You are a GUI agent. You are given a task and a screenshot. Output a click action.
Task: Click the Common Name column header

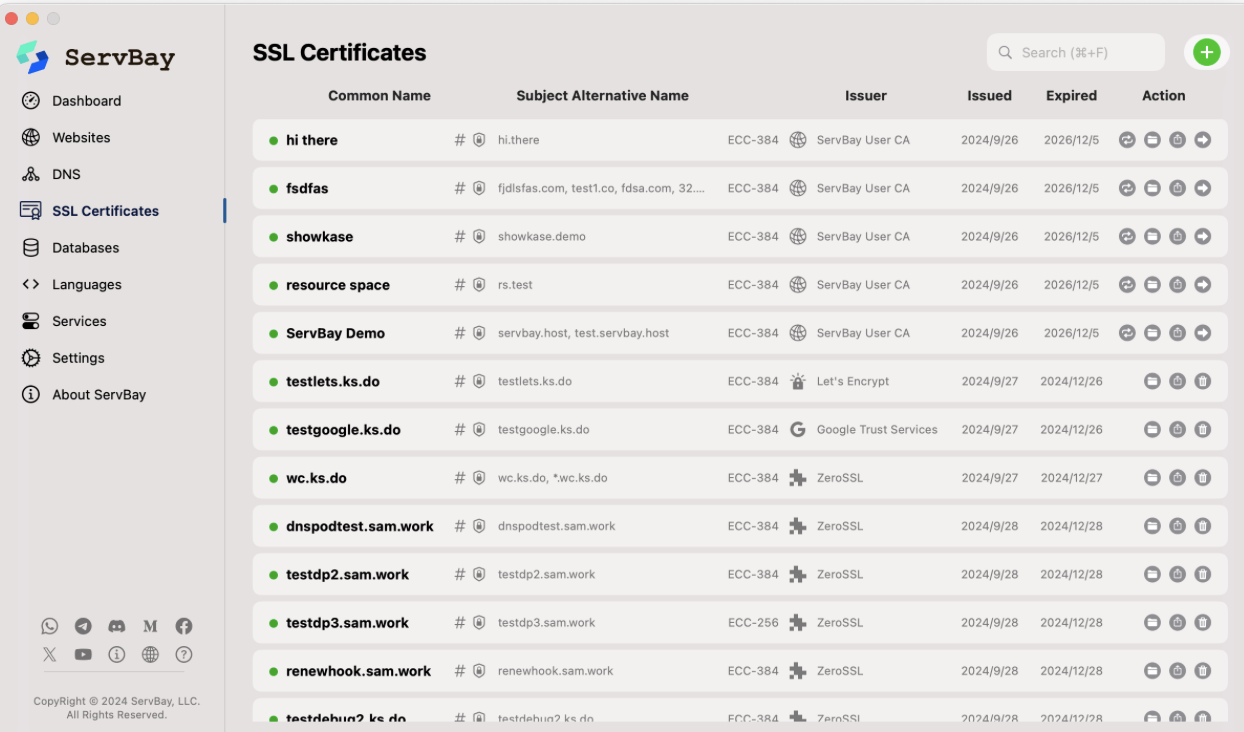coord(379,96)
